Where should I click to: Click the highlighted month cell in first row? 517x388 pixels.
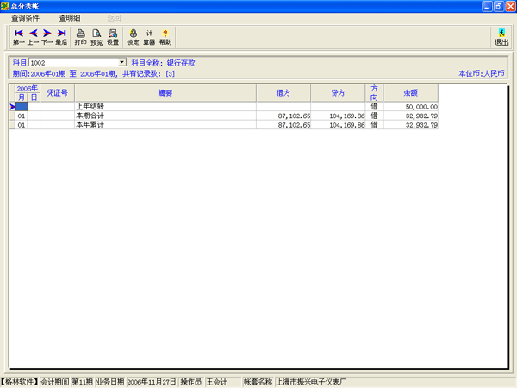21,106
